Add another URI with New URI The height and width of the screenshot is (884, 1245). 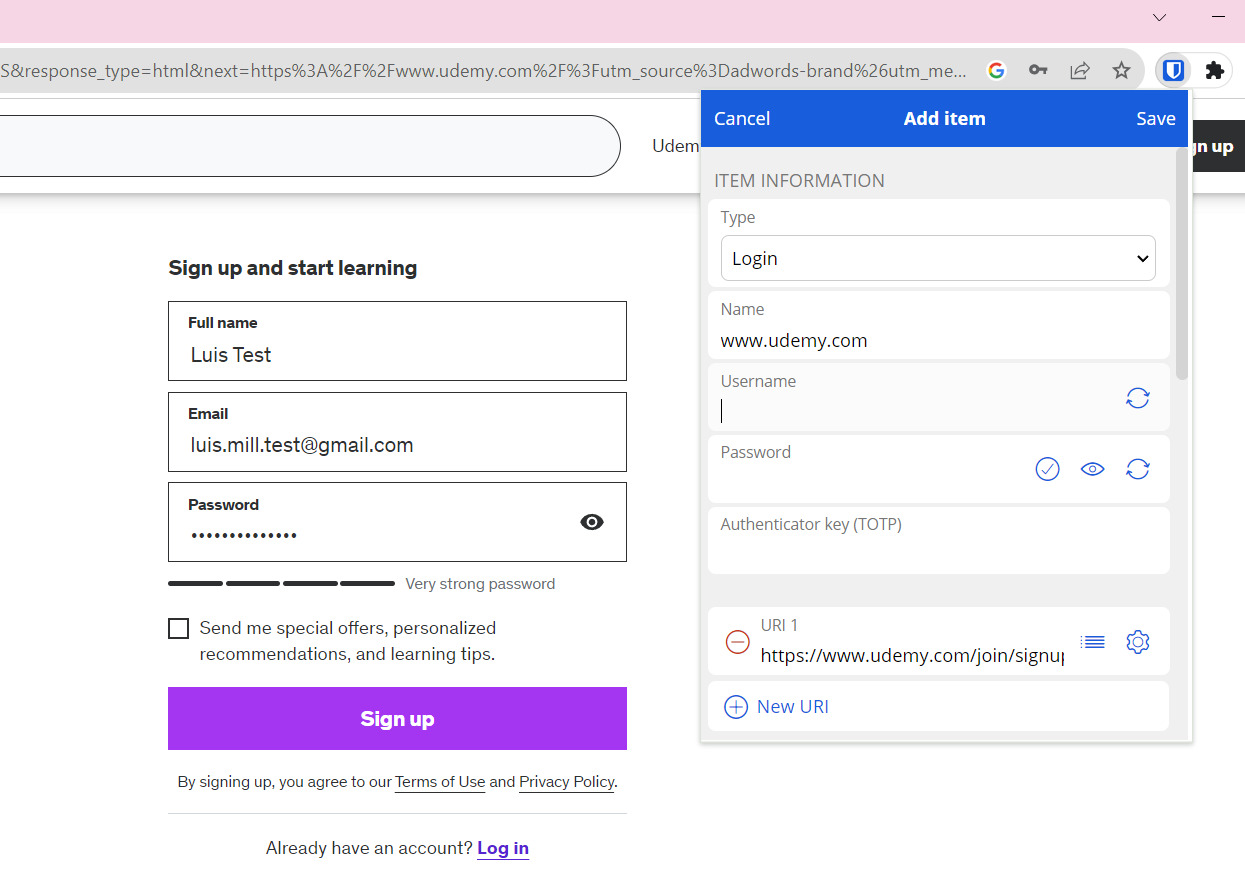tap(775, 706)
